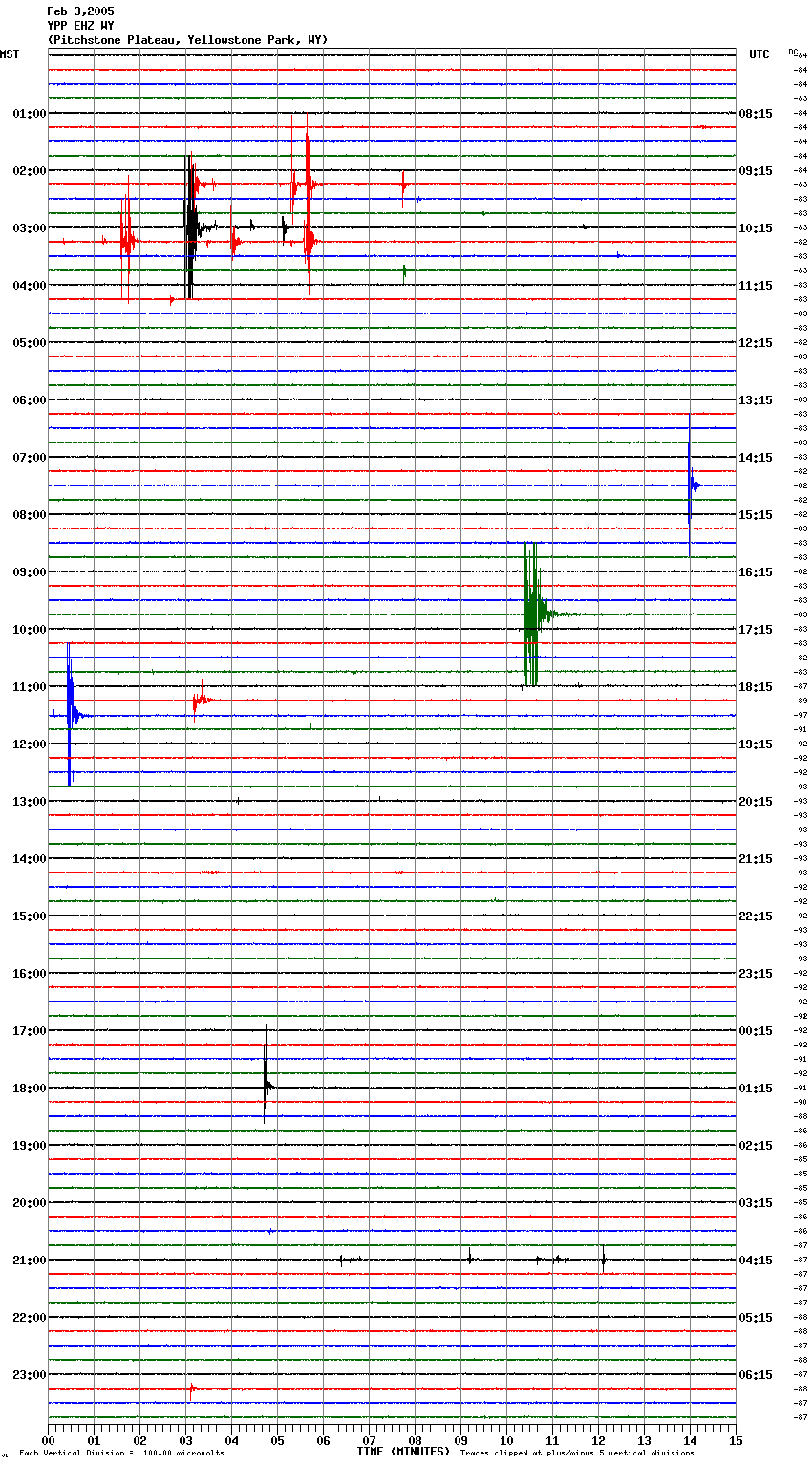Click the 'Pitchstone Plateau, Yellowstone Park, WY' title
812x1466 pixels.
coord(187,40)
